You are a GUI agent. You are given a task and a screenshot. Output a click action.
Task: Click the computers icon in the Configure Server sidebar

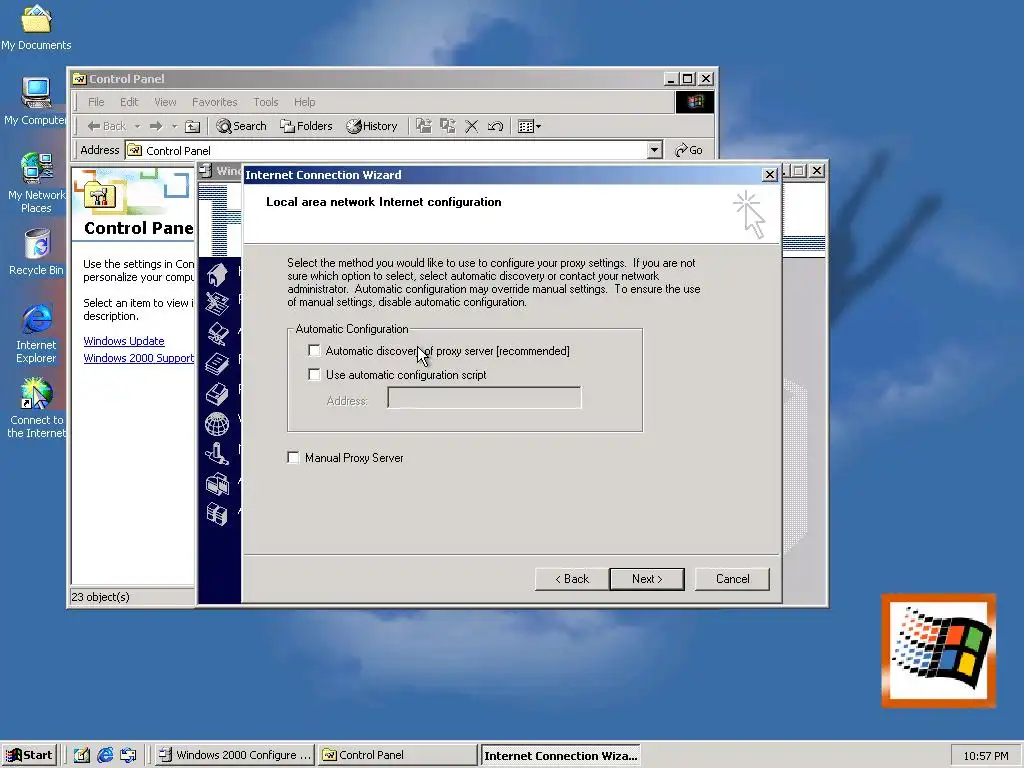coord(217,484)
